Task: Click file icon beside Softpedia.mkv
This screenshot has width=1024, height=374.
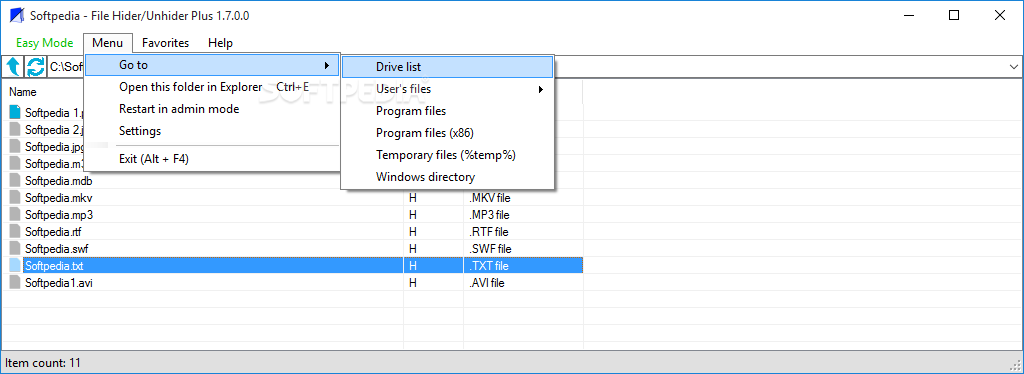Action: coord(15,197)
